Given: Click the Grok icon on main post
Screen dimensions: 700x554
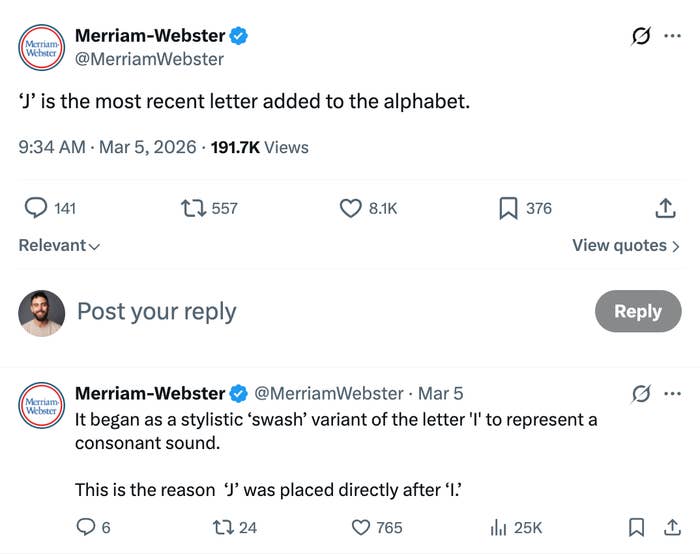Looking at the screenshot, I should tap(639, 36).
